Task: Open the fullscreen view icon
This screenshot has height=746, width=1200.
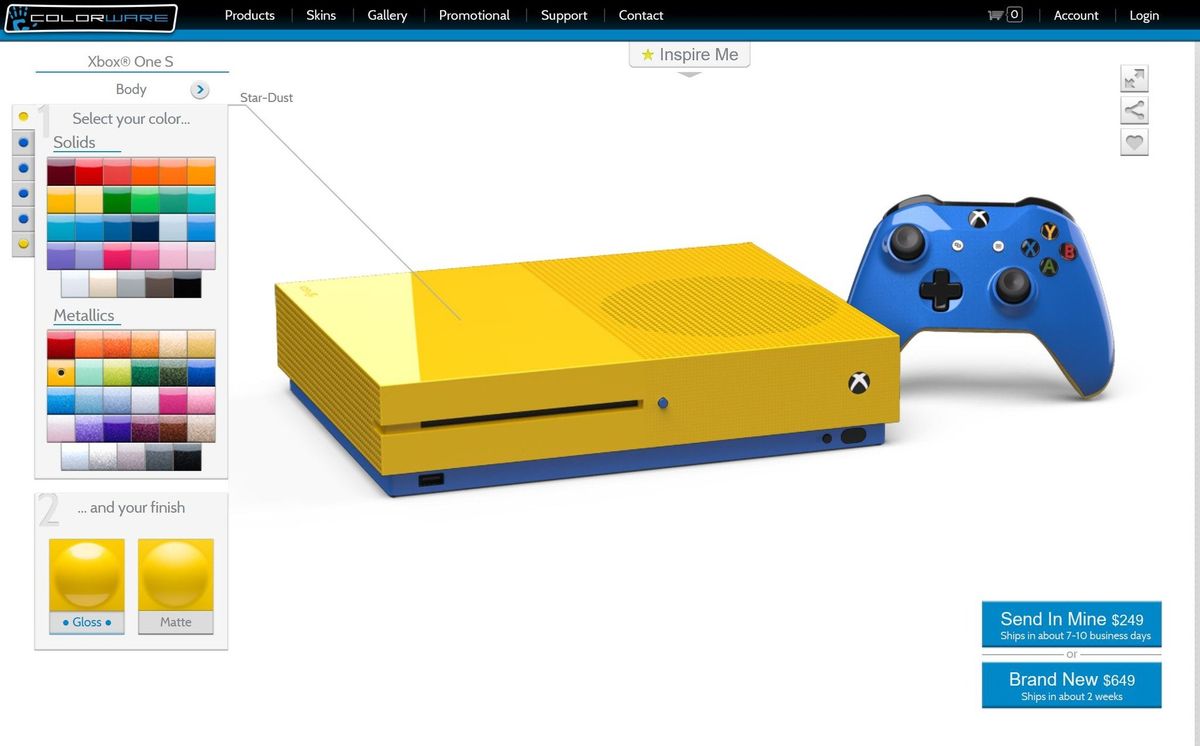Action: (x=1134, y=78)
